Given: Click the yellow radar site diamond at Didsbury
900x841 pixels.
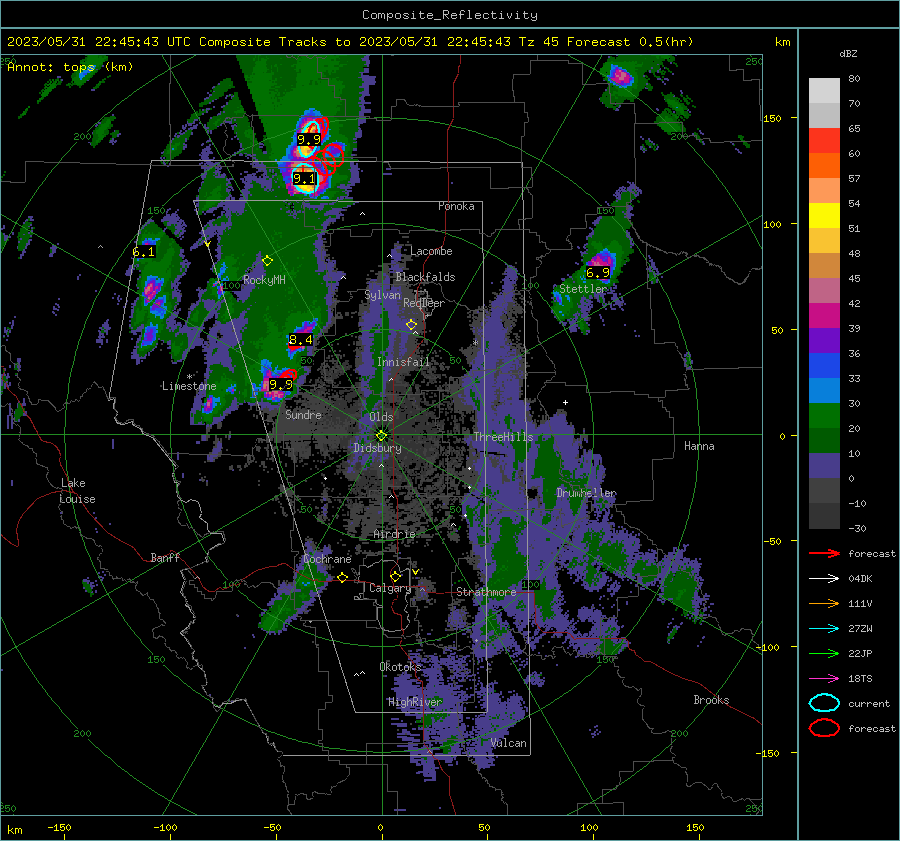Looking at the screenshot, I should point(382,435).
